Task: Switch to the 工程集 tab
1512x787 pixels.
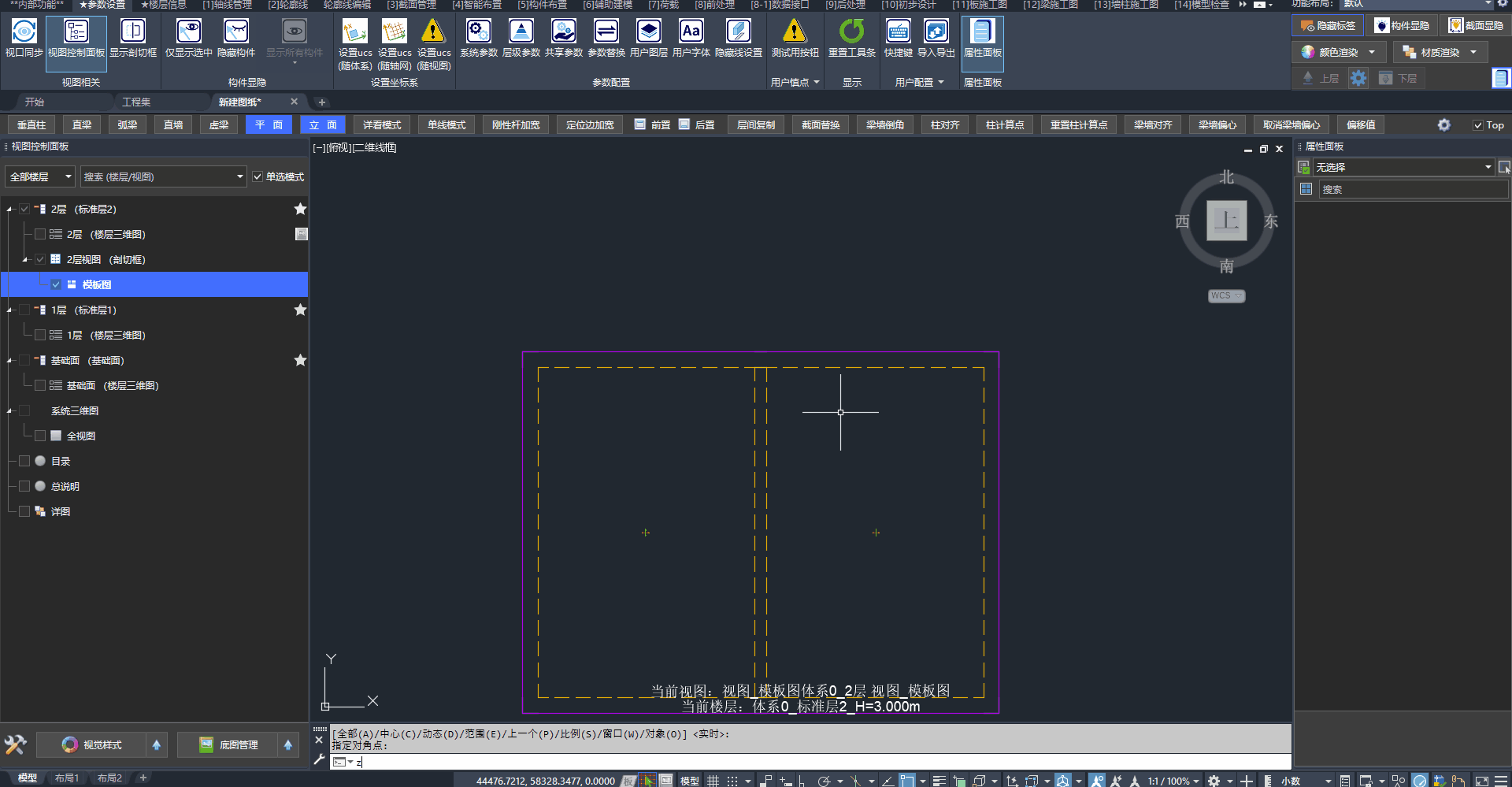Action: 136,102
